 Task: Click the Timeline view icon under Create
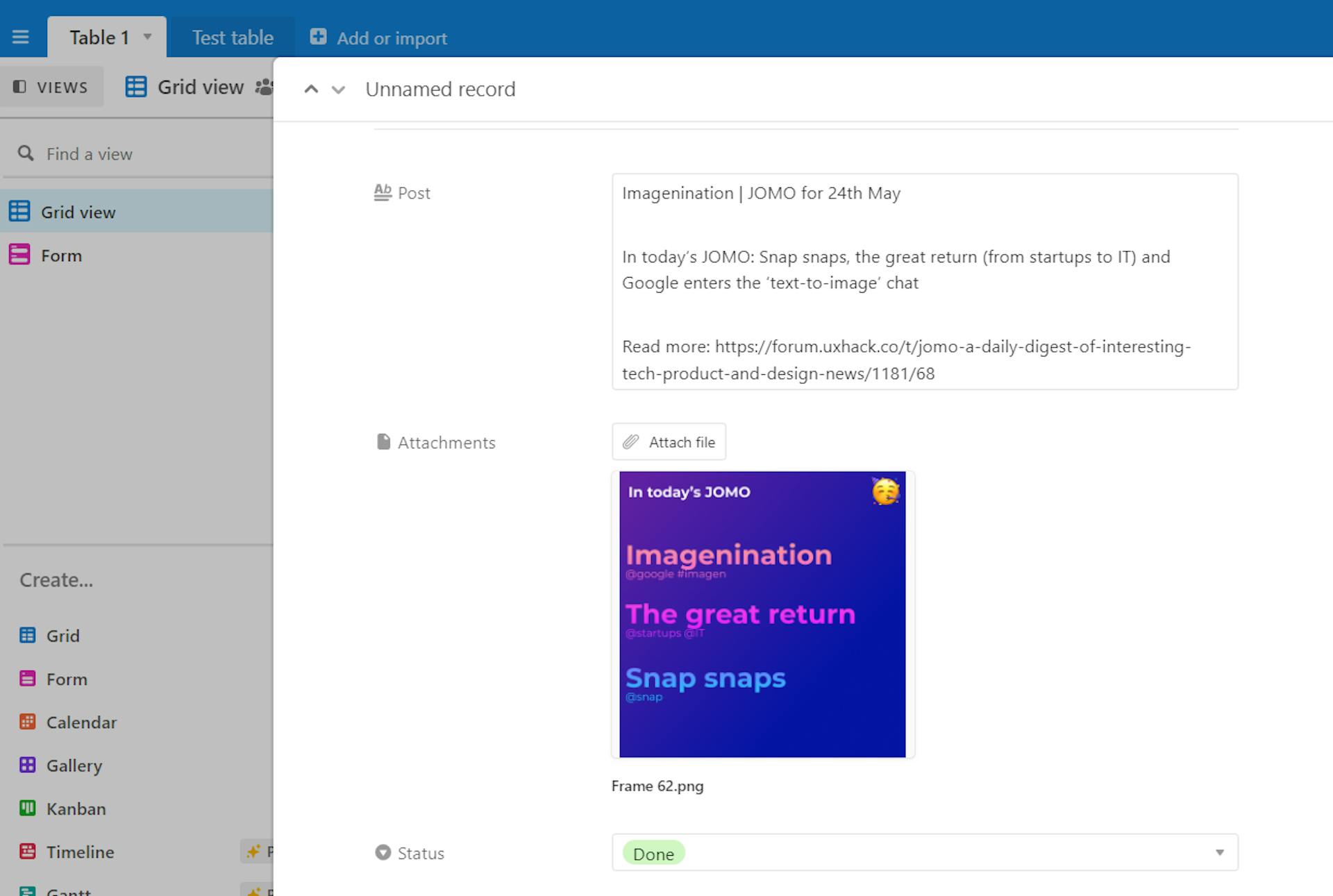tap(27, 851)
